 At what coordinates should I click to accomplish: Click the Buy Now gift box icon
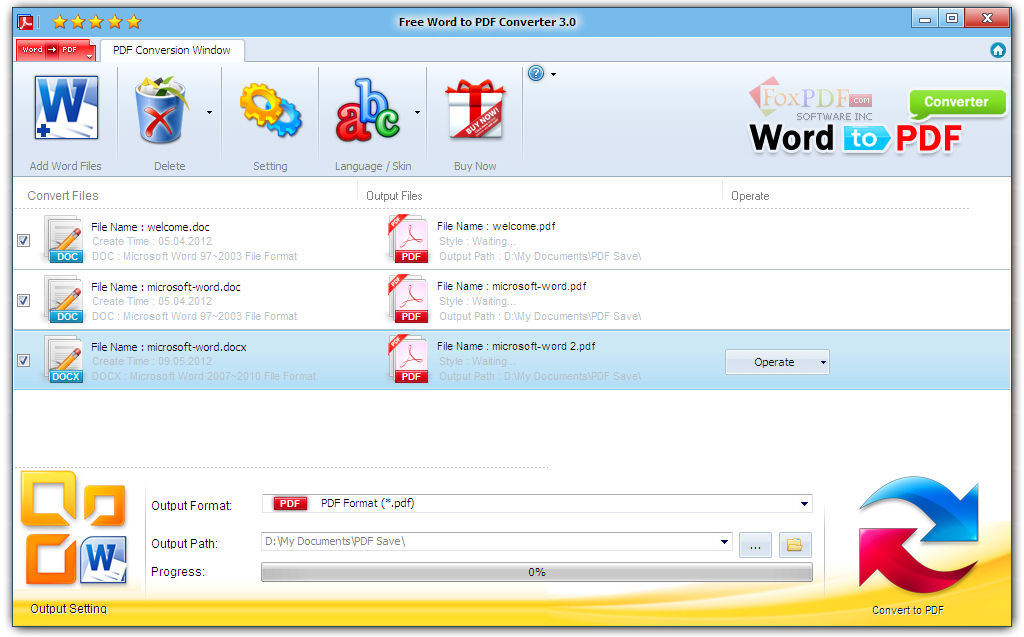pyautogui.click(x=475, y=109)
